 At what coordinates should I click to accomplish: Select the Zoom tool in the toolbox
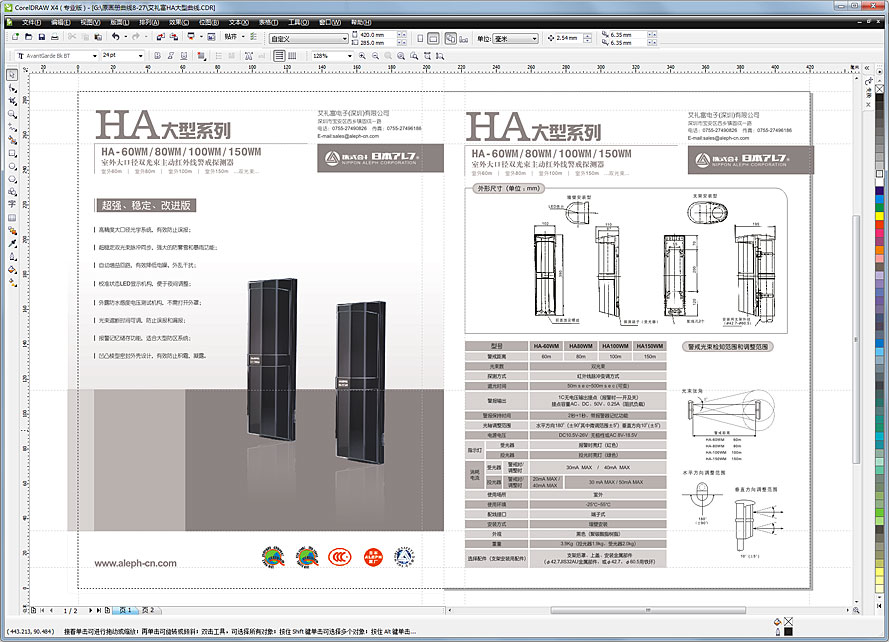pos(12,114)
